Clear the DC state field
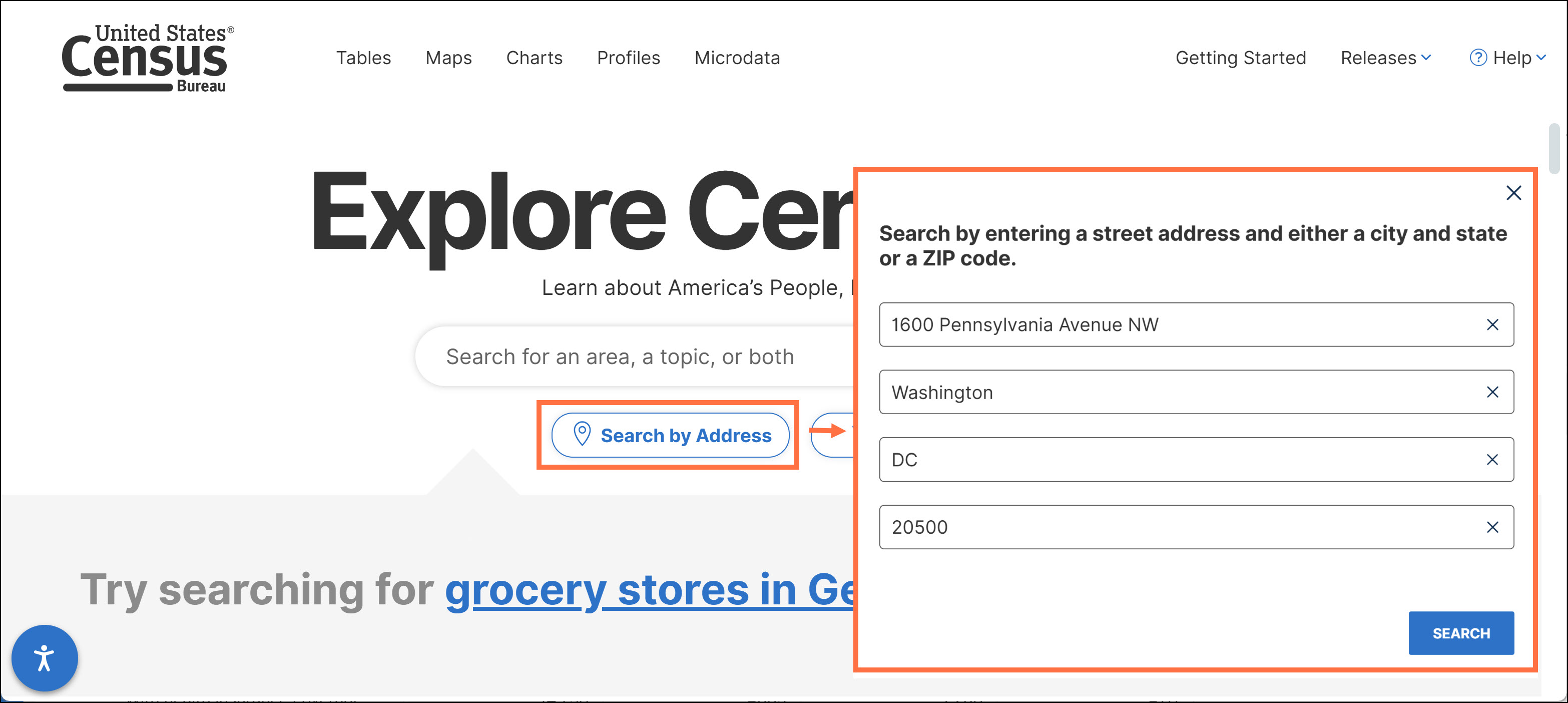Screen dimensions: 1568x703 click(x=1492, y=460)
